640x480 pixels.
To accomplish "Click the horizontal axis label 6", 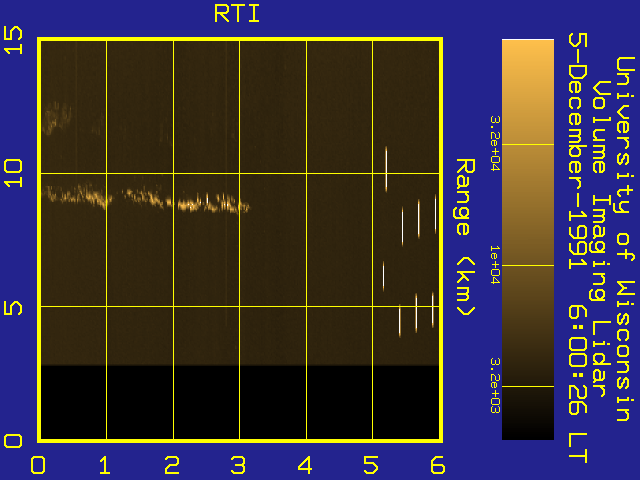I will coord(438,465).
